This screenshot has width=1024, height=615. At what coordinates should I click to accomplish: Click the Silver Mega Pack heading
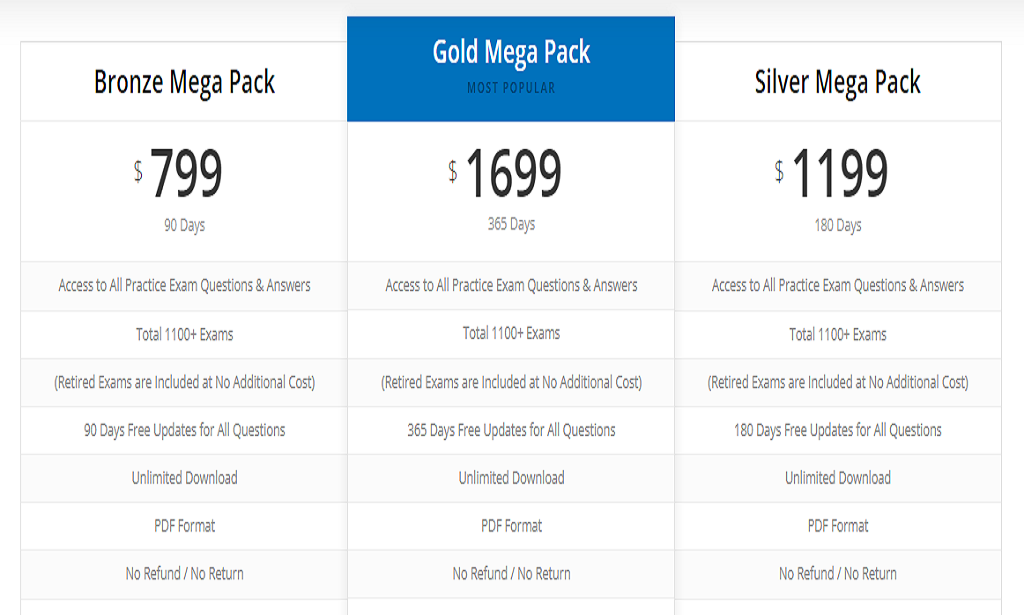(x=837, y=83)
